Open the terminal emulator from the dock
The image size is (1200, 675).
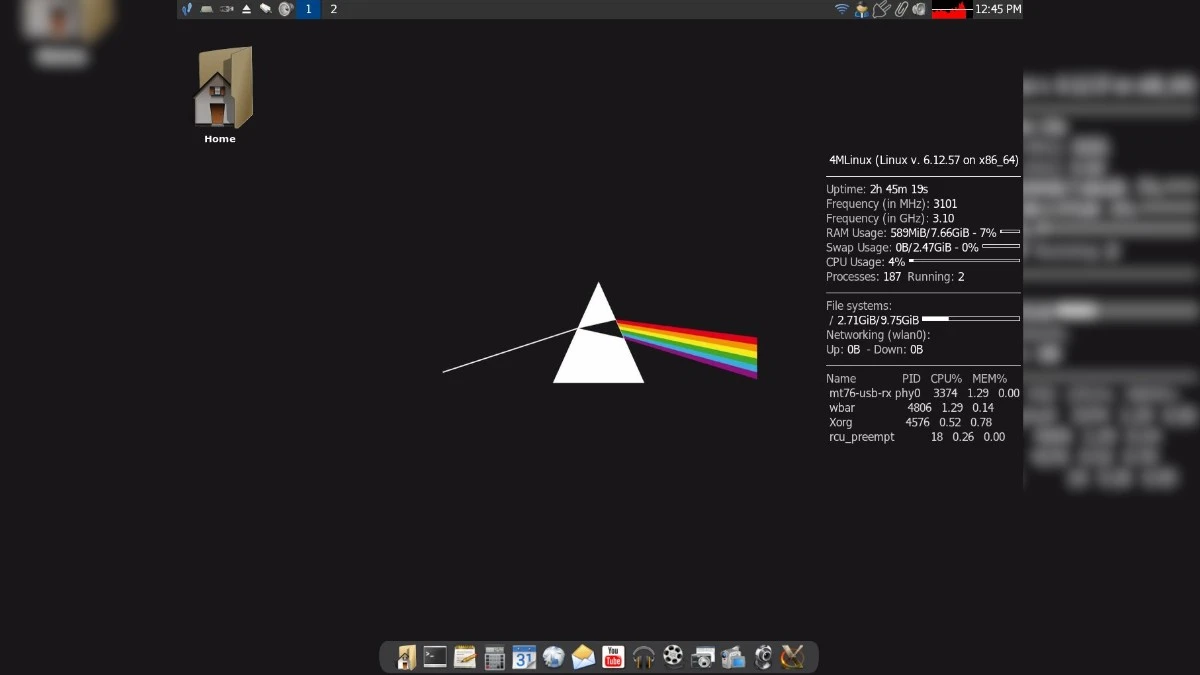click(434, 657)
